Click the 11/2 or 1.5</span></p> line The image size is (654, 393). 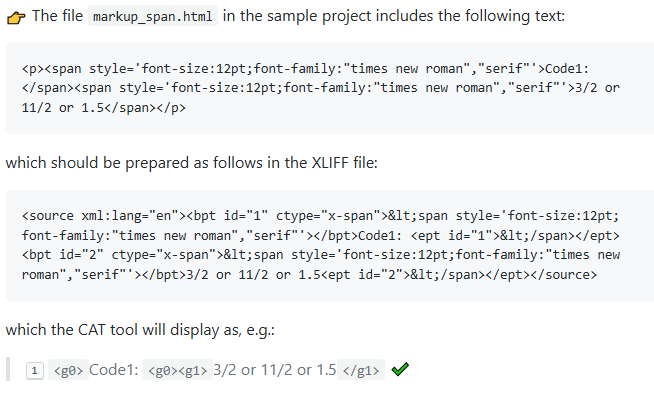104,108
